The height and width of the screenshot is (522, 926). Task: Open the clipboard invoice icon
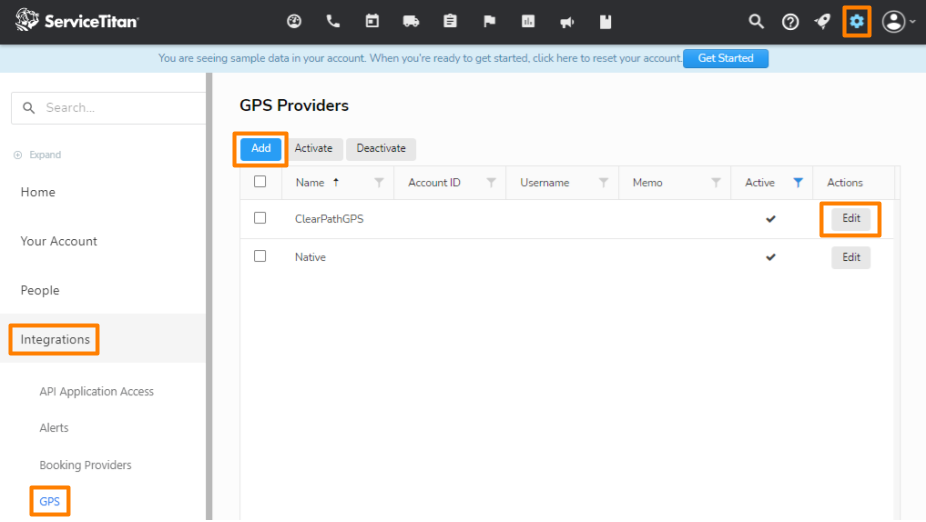(x=450, y=22)
